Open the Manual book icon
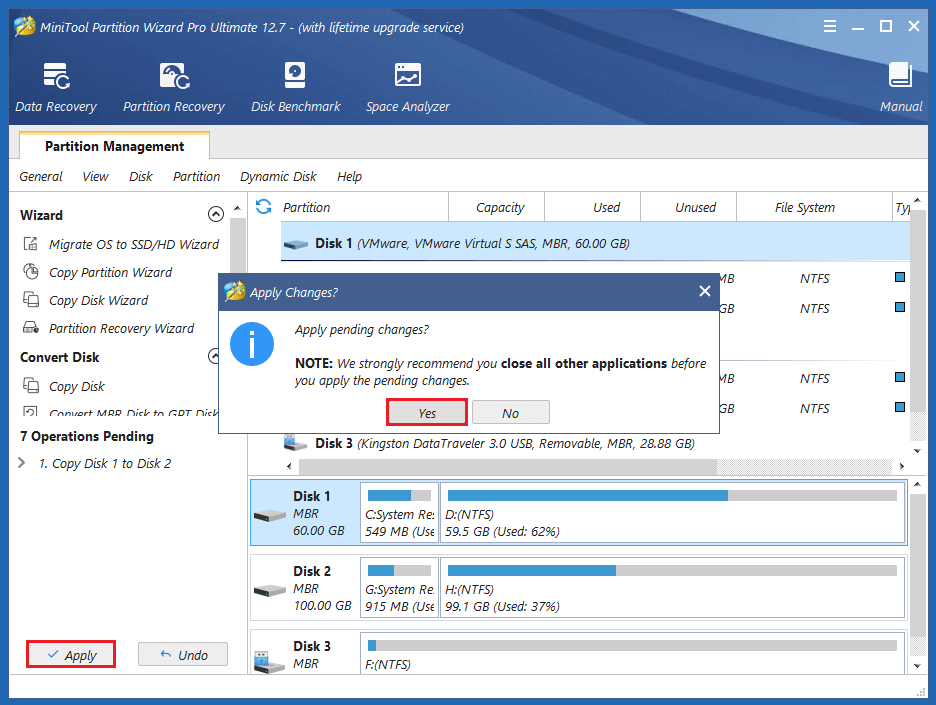936x705 pixels. coord(900,75)
